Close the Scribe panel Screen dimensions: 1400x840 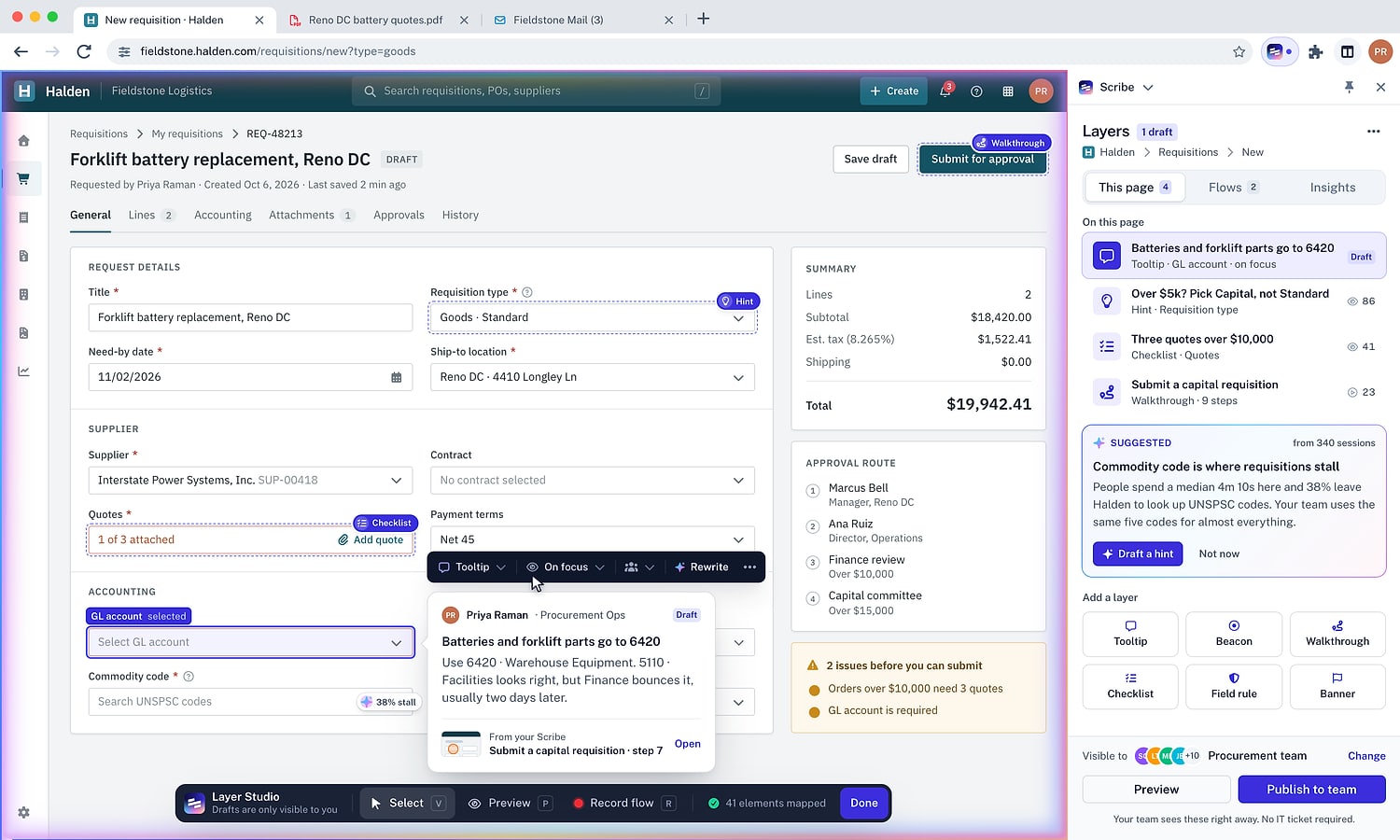pyautogui.click(x=1380, y=87)
